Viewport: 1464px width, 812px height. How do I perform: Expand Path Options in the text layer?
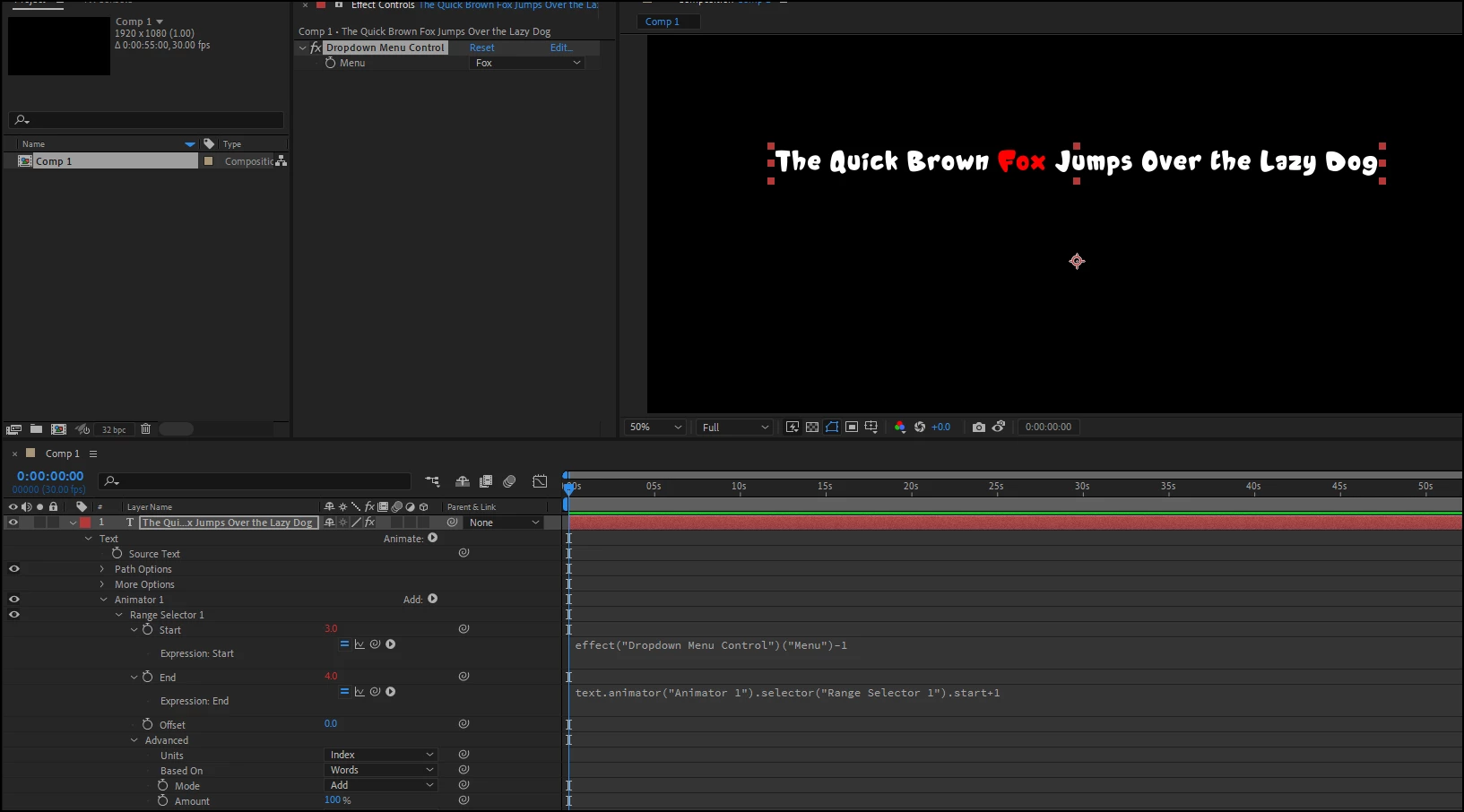[x=102, y=569]
